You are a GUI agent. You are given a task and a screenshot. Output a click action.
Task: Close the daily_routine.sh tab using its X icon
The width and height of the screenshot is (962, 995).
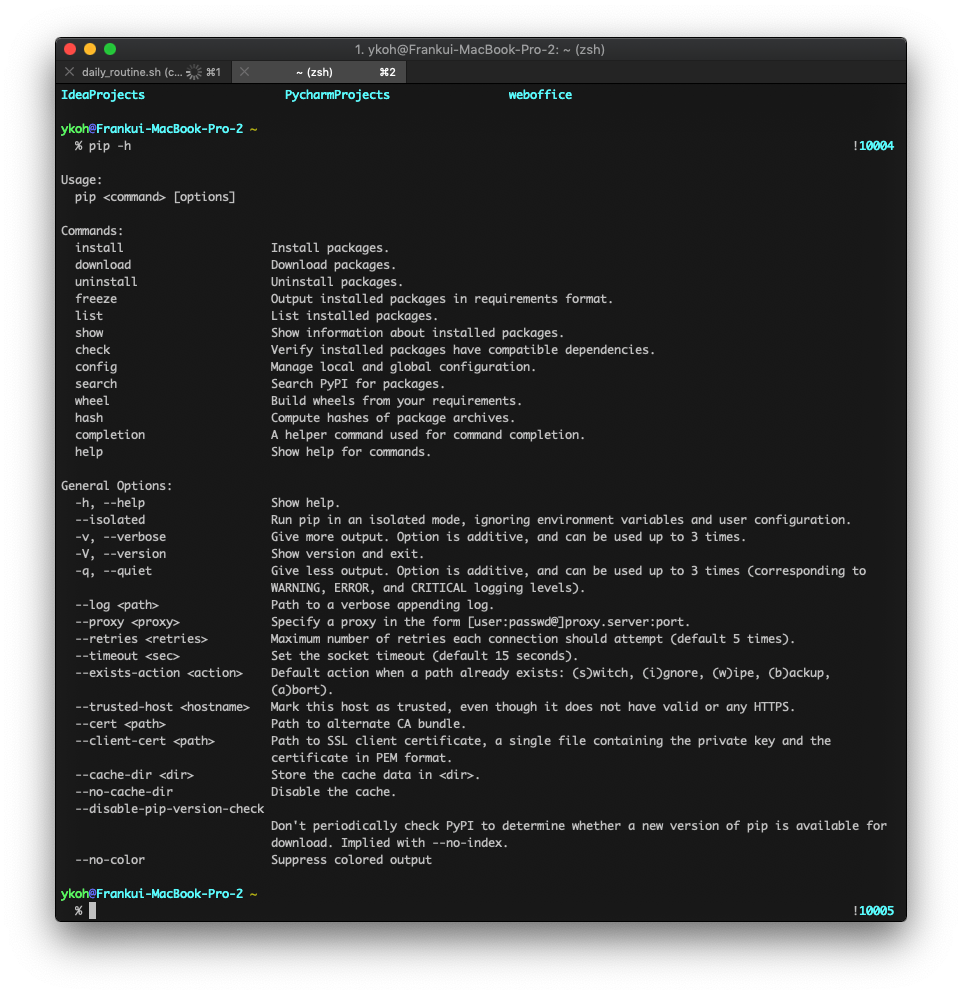[x=69, y=72]
